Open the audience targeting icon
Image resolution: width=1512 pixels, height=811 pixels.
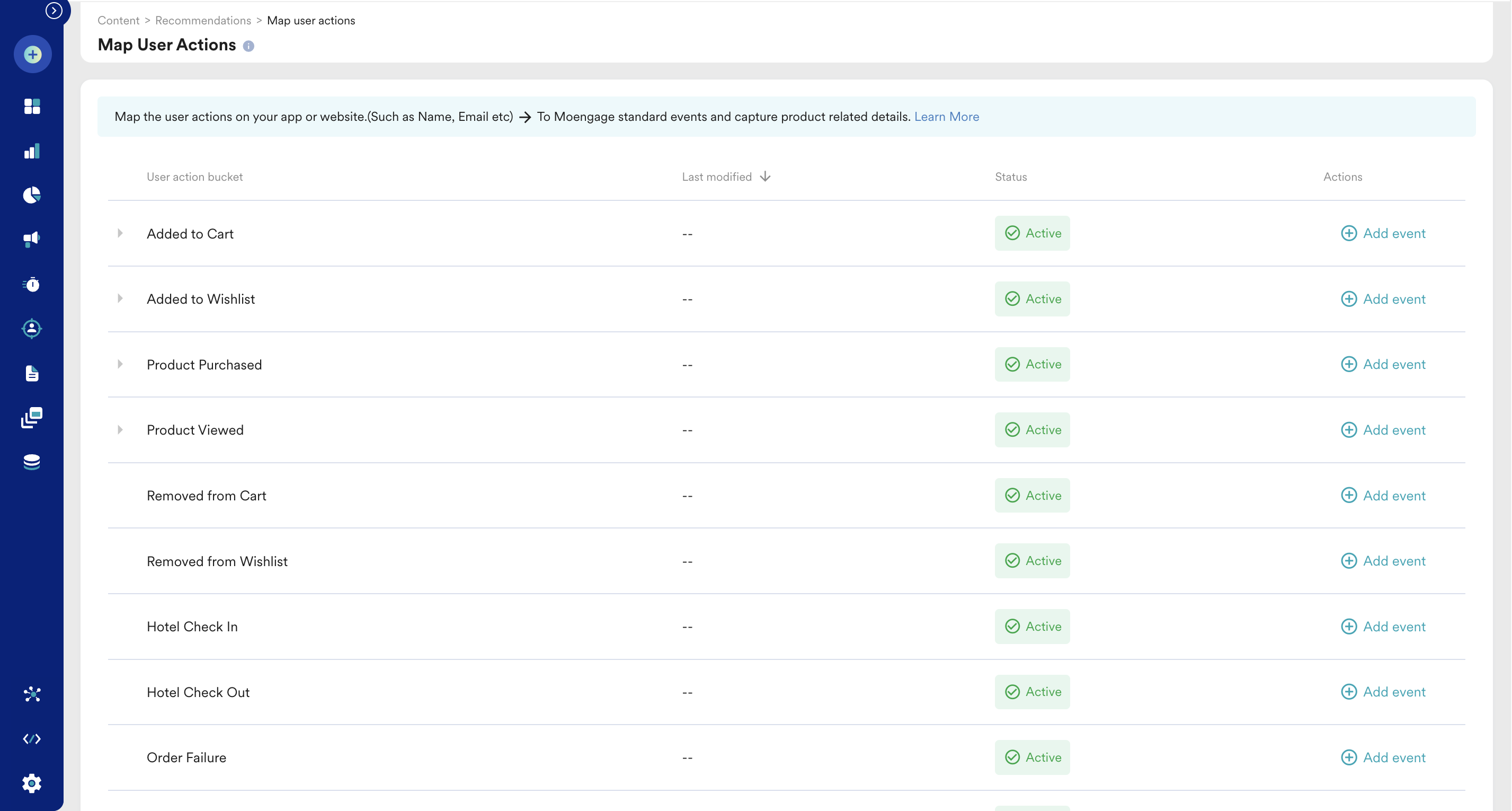[32, 328]
